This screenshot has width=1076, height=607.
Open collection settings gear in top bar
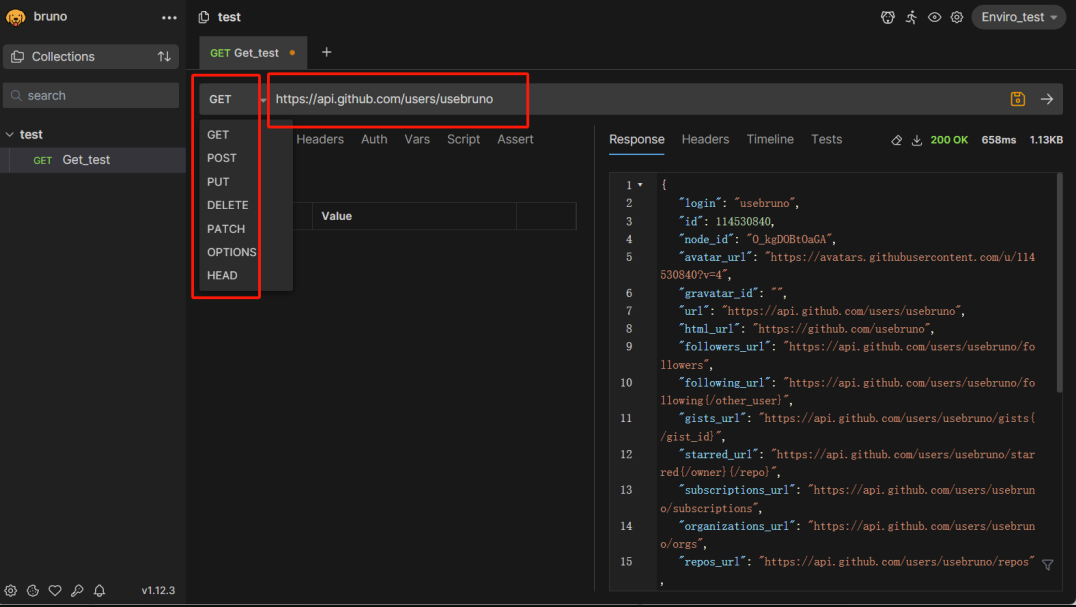[x=957, y=17]
